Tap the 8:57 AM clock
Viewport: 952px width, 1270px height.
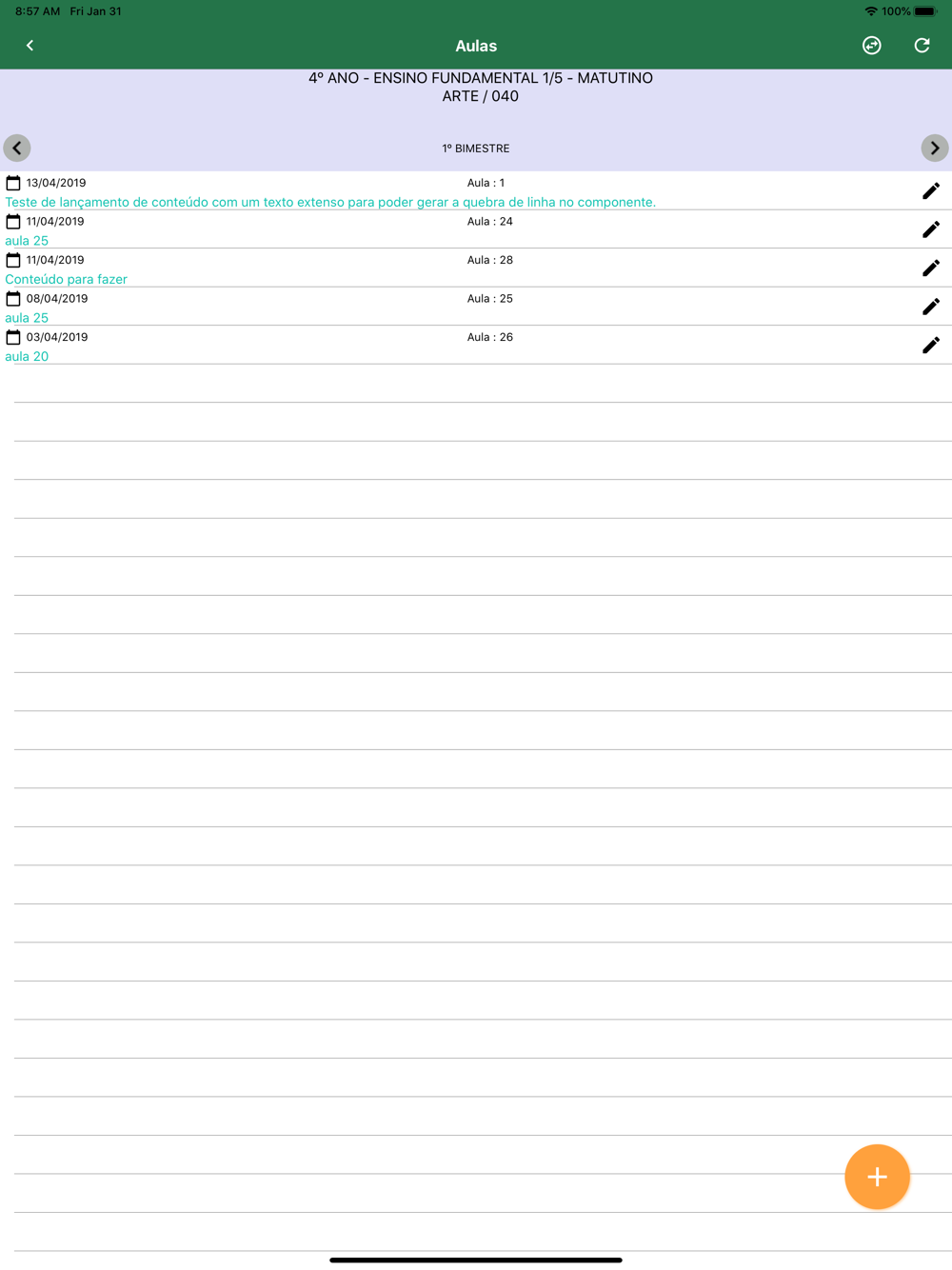coord(38,11)
